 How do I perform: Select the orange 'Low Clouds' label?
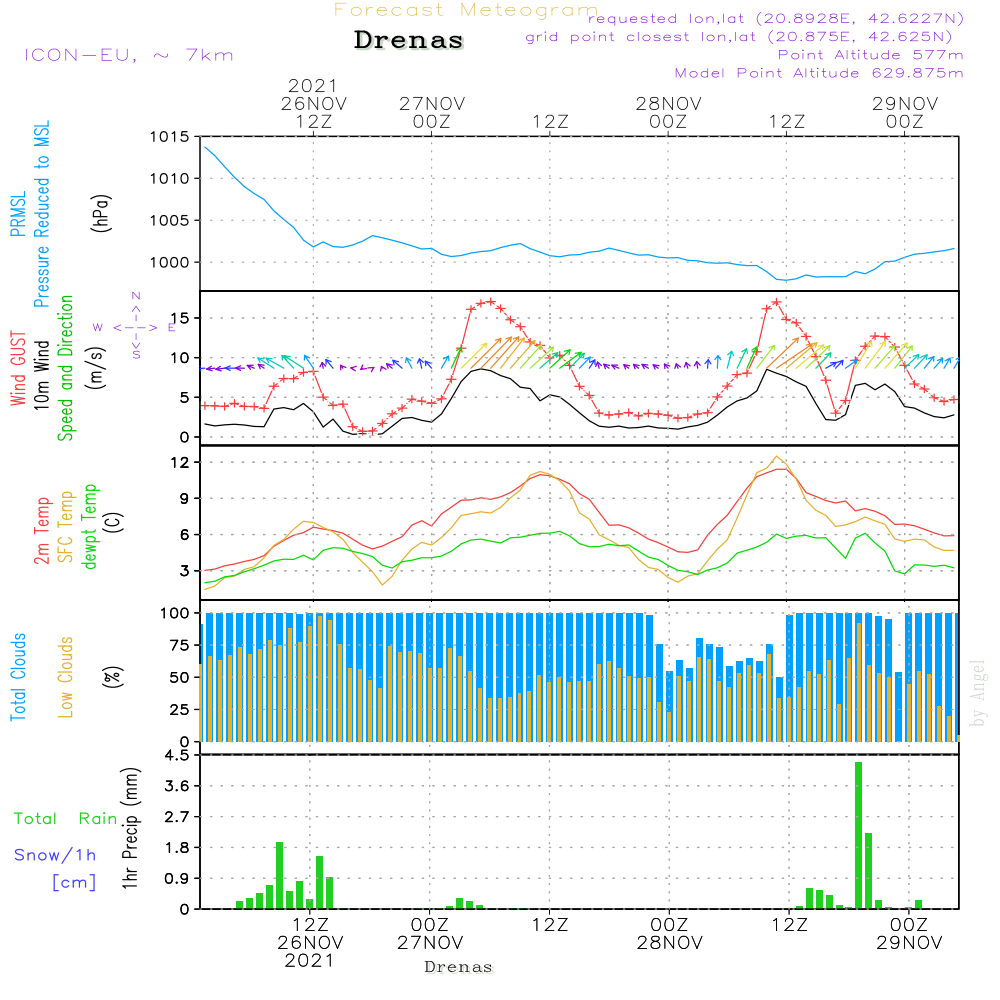click(66, 677)
